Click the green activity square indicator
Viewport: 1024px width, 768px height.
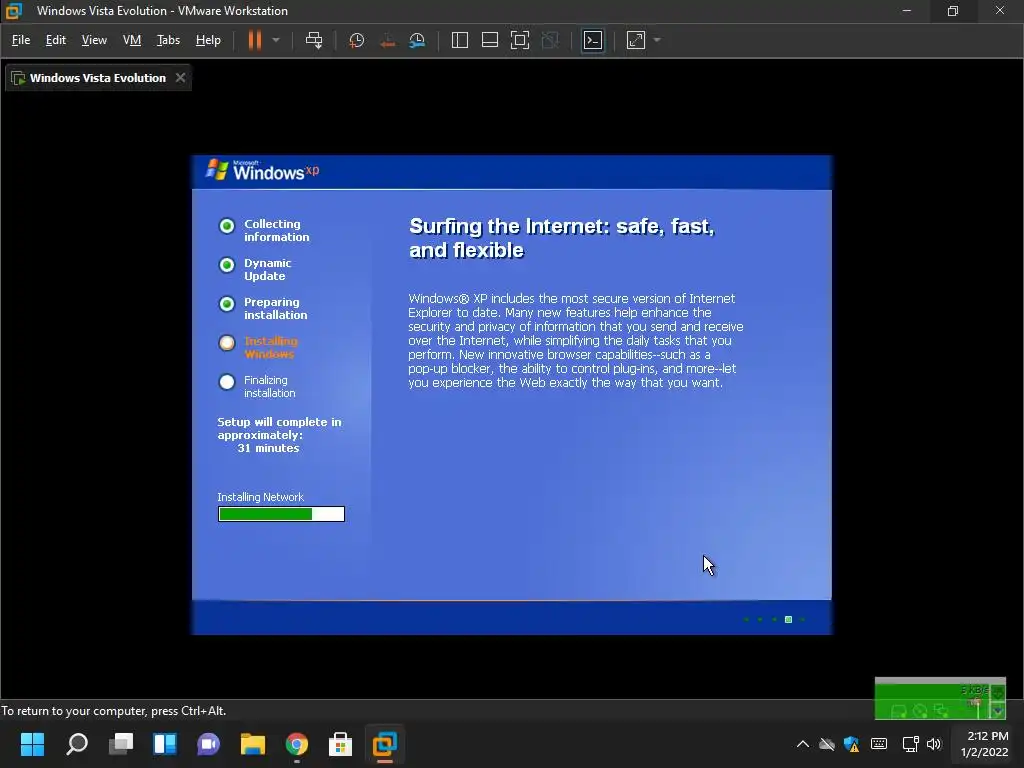[788, 619]
